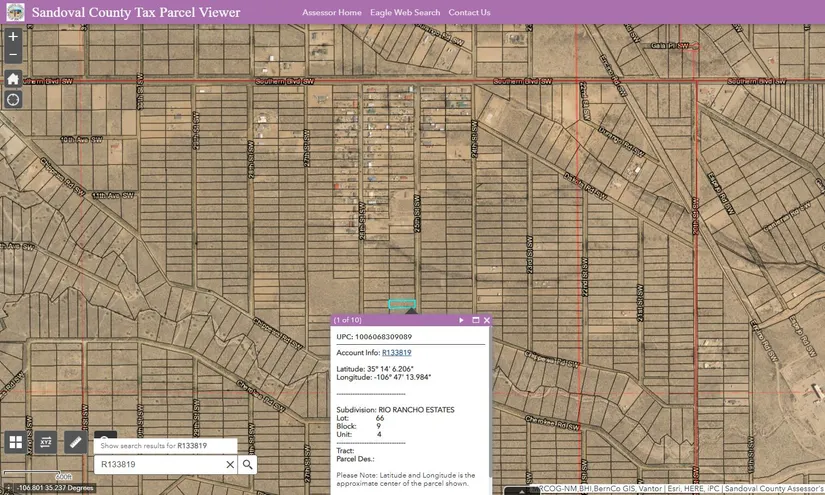
Task: Open the XYZ coordinate conversion widget
Action: coord(46,442)
